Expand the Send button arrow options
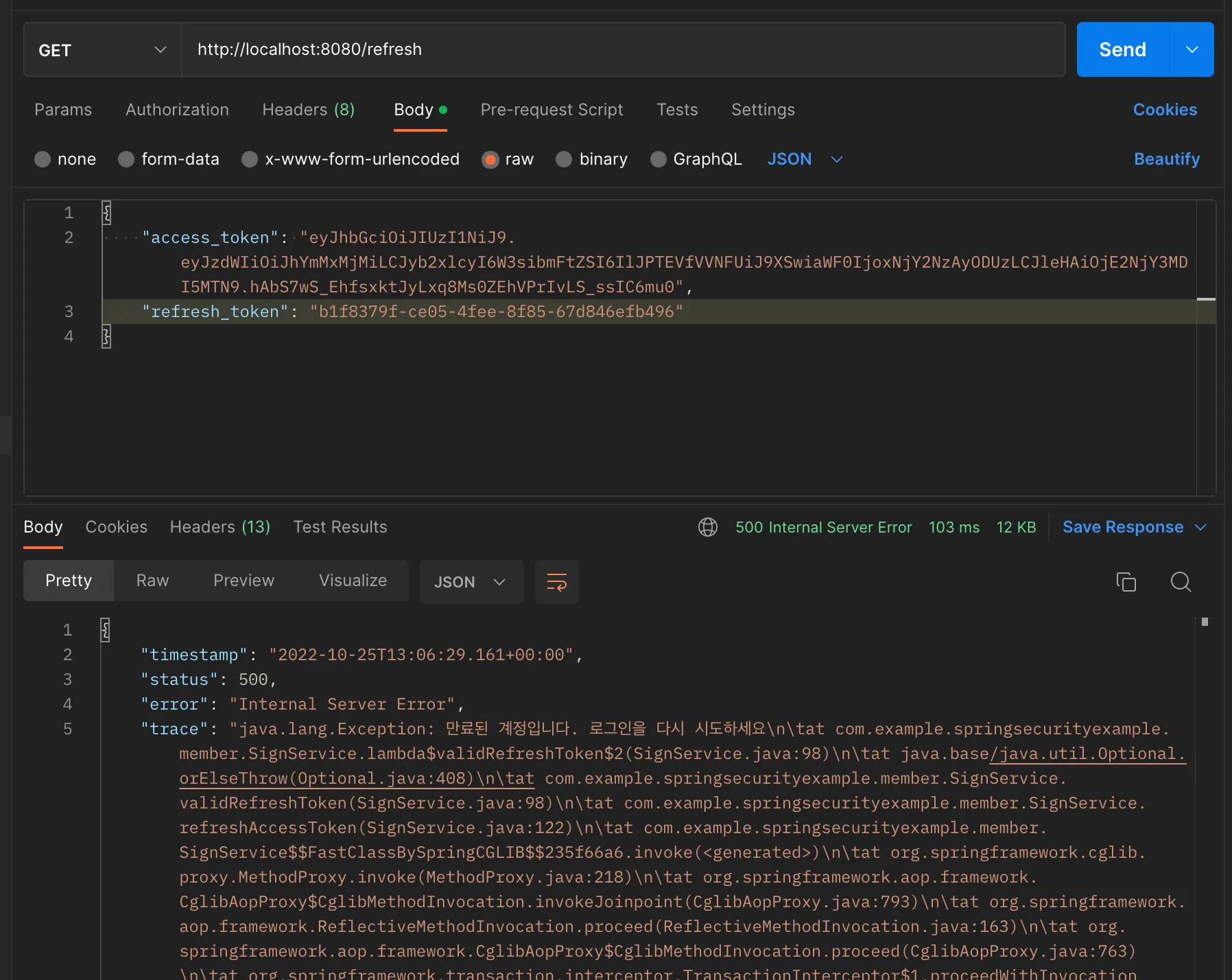1232x980 pixels. [x=1192, y=50]
